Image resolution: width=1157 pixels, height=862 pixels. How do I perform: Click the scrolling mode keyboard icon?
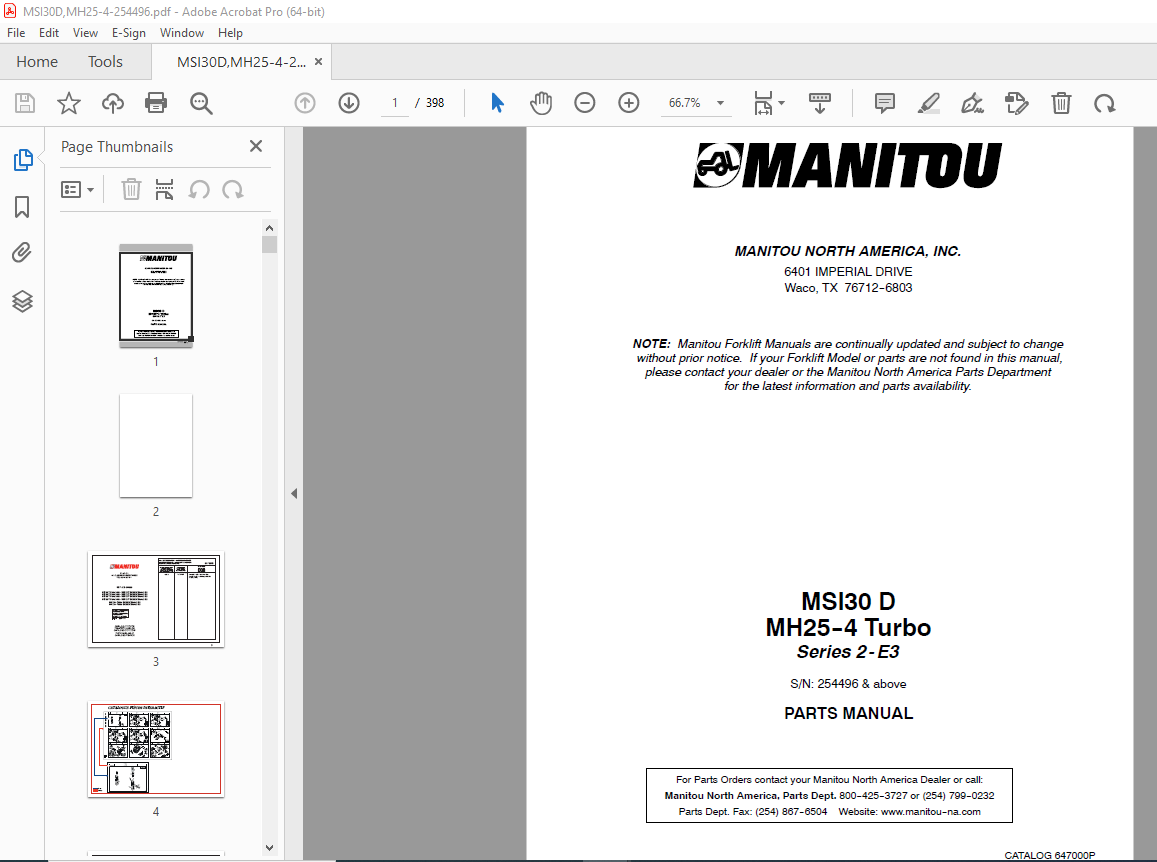point(820,103)
